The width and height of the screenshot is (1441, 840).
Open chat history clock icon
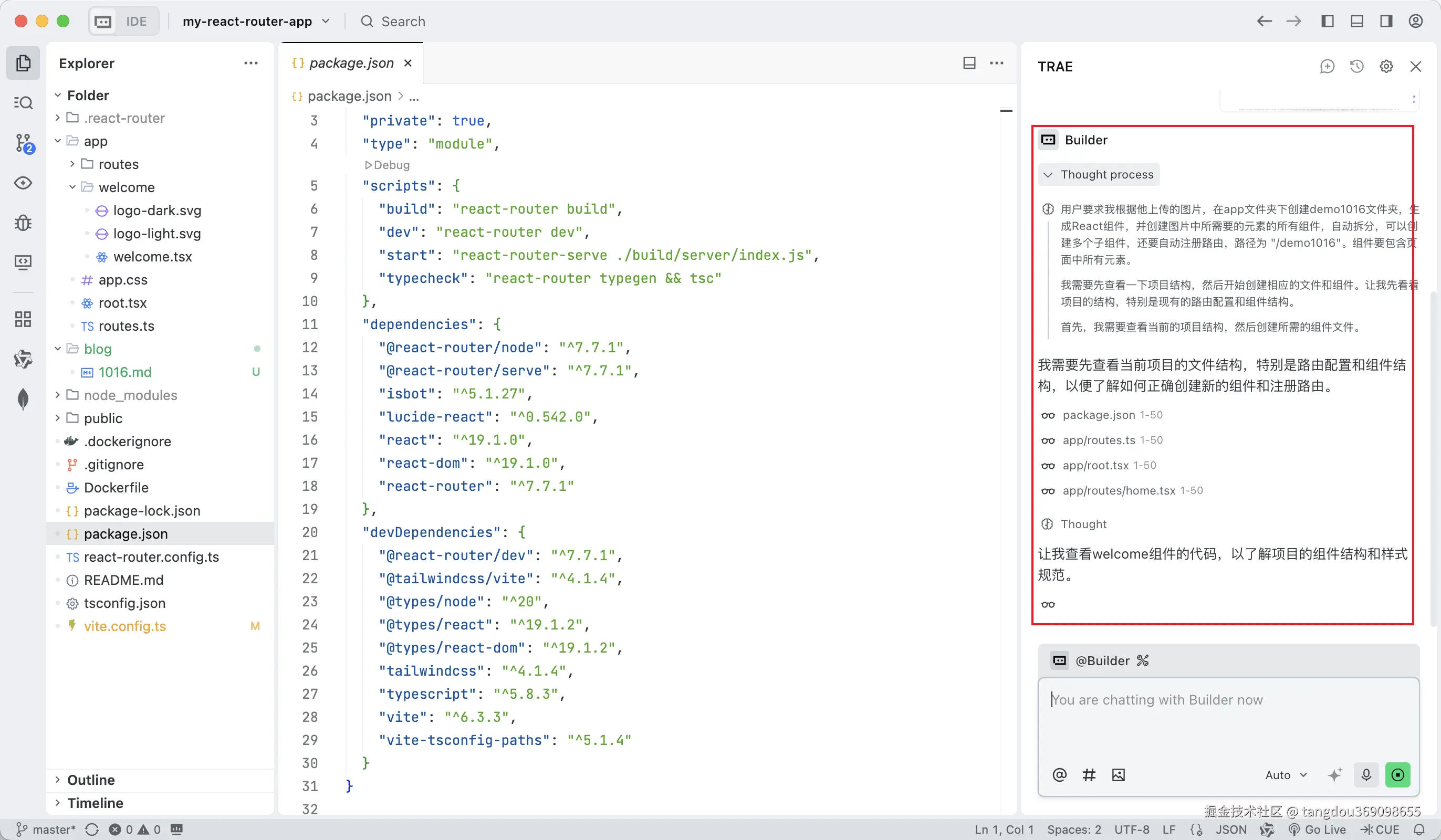(x=1356, y=66)
